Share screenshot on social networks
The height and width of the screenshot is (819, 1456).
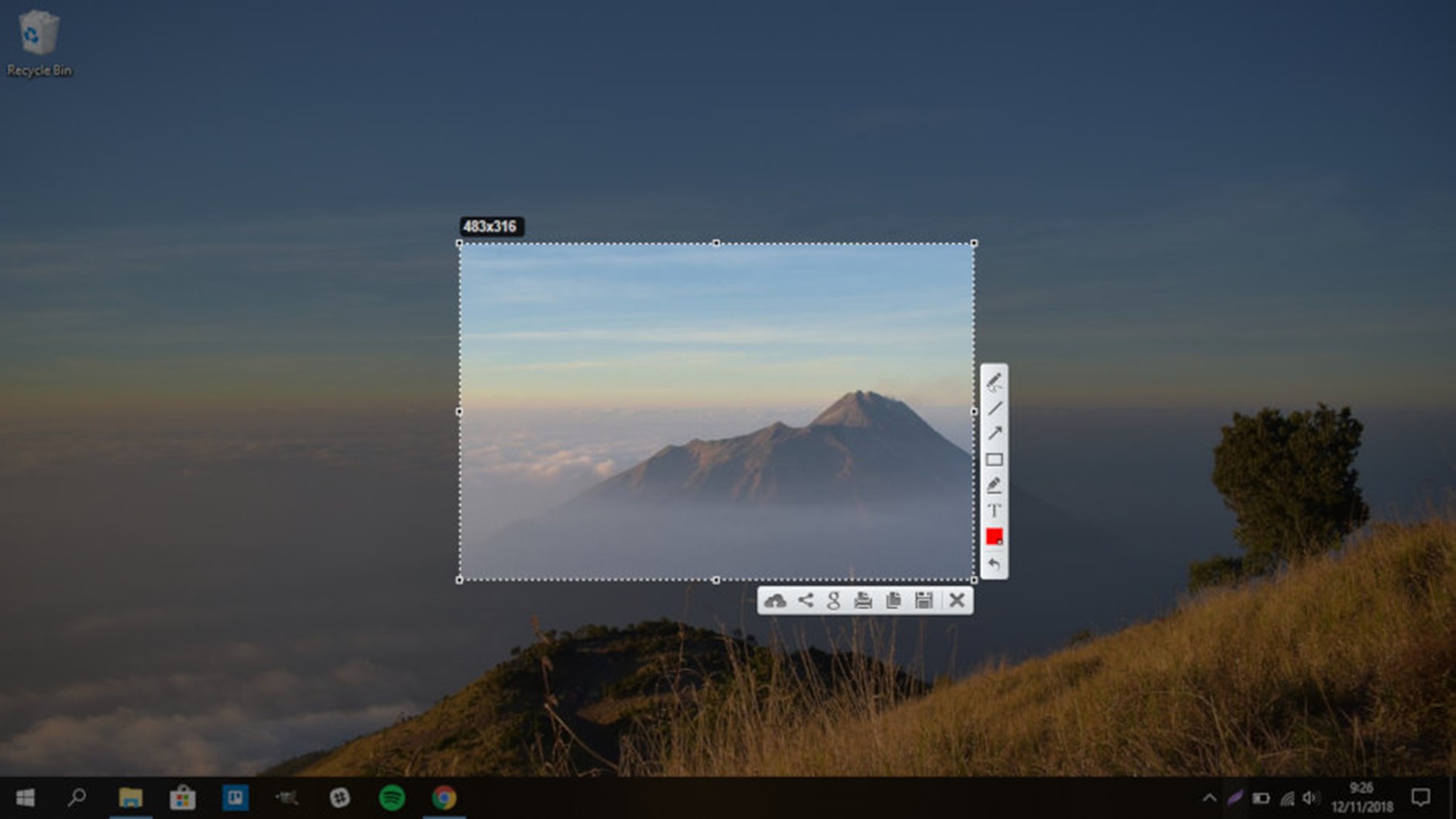[x=805, y=600]
